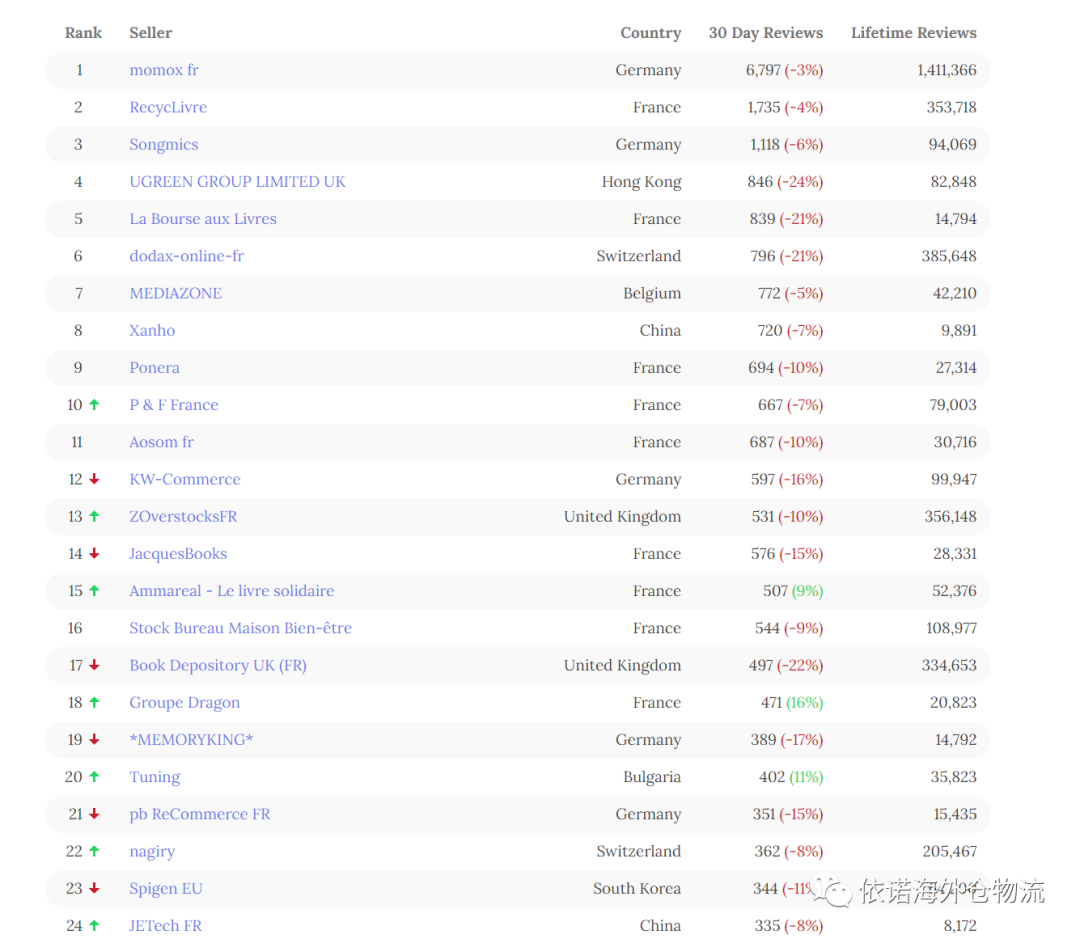Open the Xanho seller page
Screen dimensions: 1080x939
pos(152,331)
